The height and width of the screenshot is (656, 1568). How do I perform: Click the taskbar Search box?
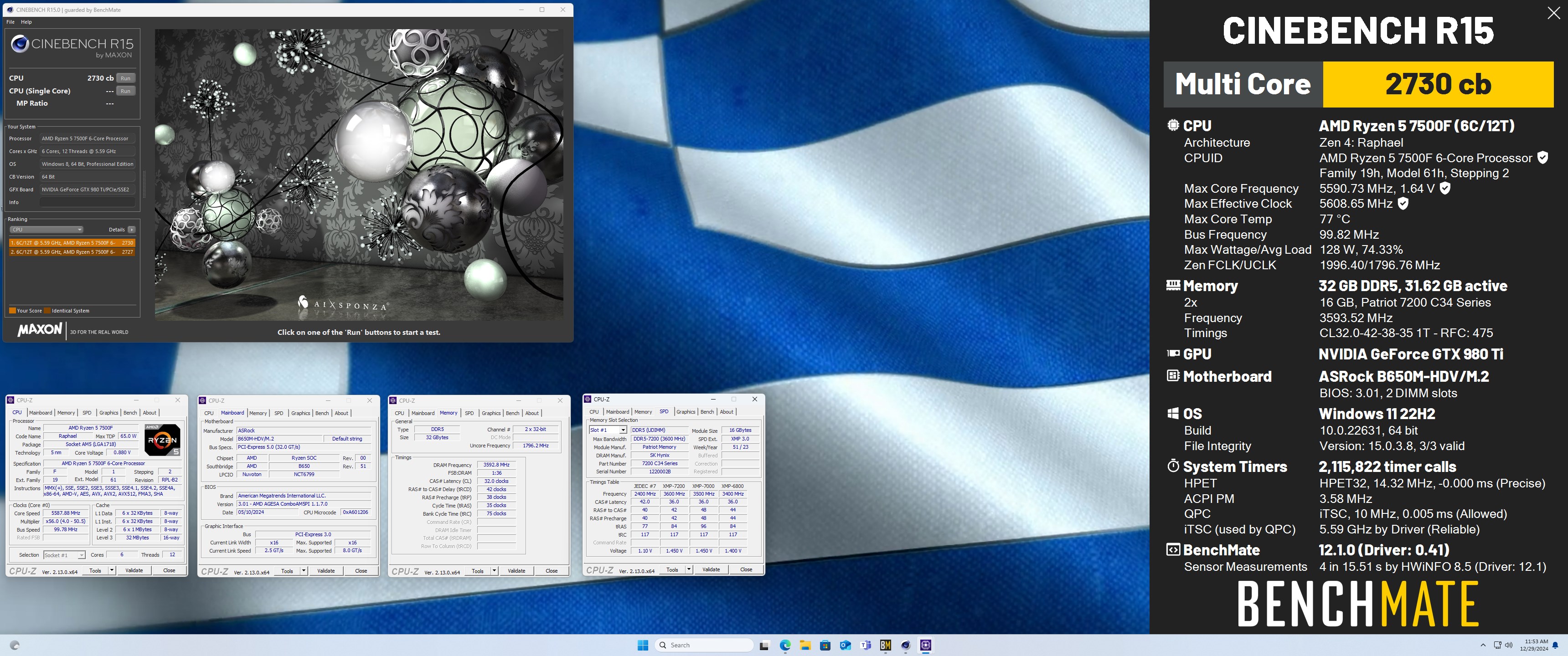[x=704, y=645]
